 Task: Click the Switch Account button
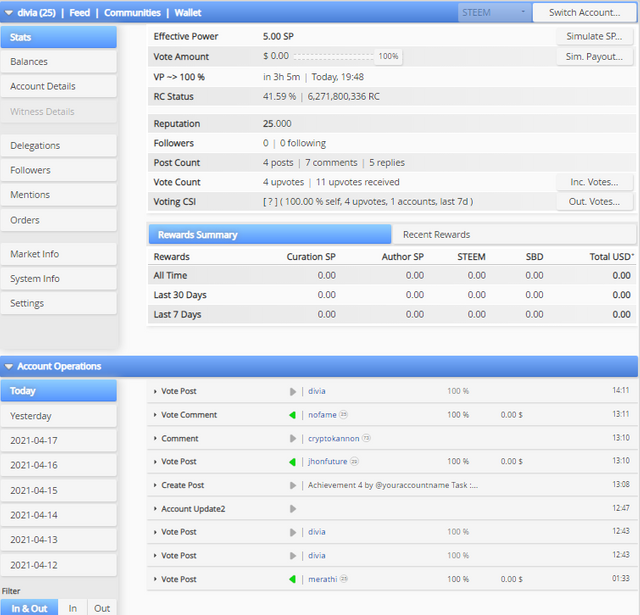pos(584,13)
